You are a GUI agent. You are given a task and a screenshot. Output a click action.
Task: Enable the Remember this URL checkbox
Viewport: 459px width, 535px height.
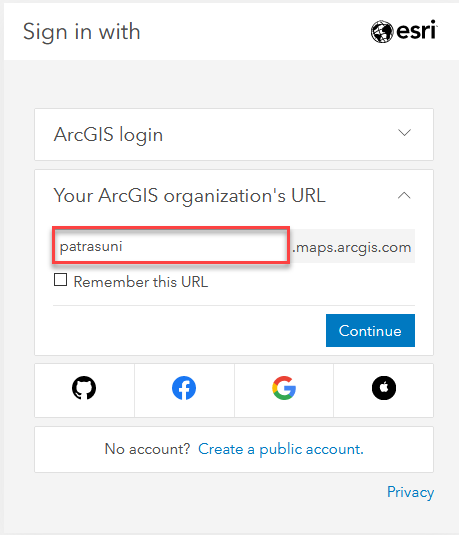click(x=60, y=279)
